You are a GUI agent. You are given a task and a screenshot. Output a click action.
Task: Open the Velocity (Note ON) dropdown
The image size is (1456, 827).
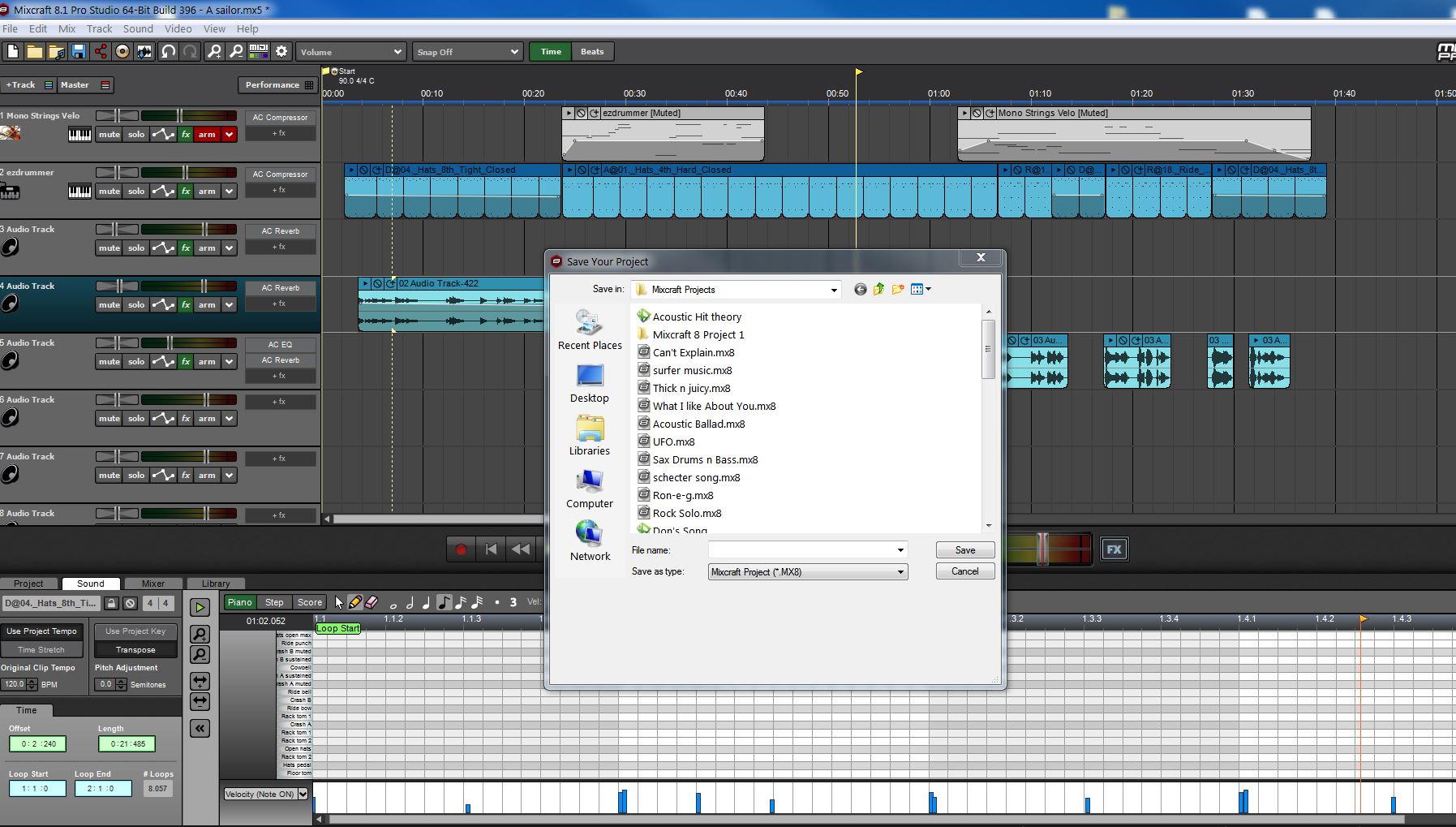[x=266, y=794]
